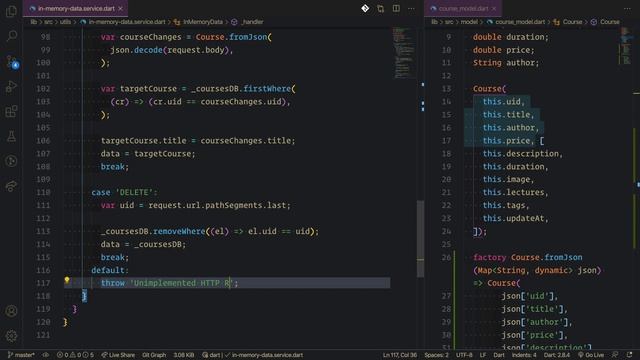This screenshot has width=640, height=360.
Task: Start Go Live server from status bar
Action: (x=591, y=355)
